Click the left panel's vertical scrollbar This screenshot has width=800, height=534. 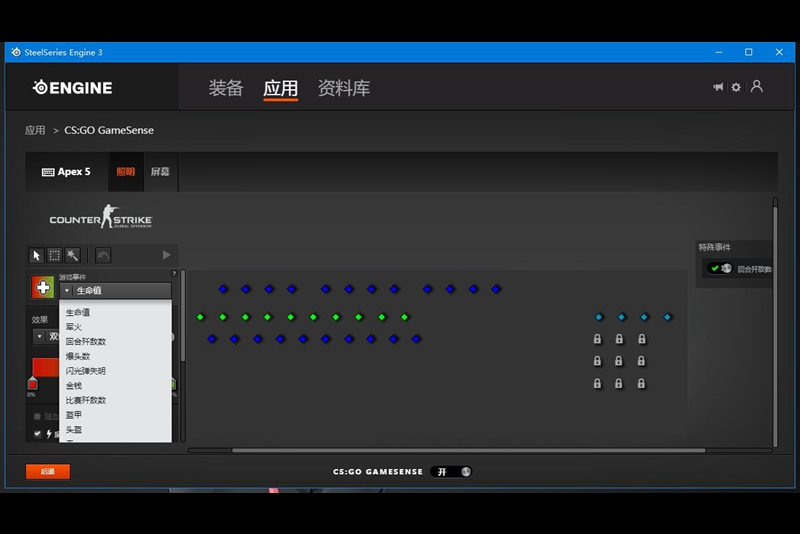tap(183, 316)
